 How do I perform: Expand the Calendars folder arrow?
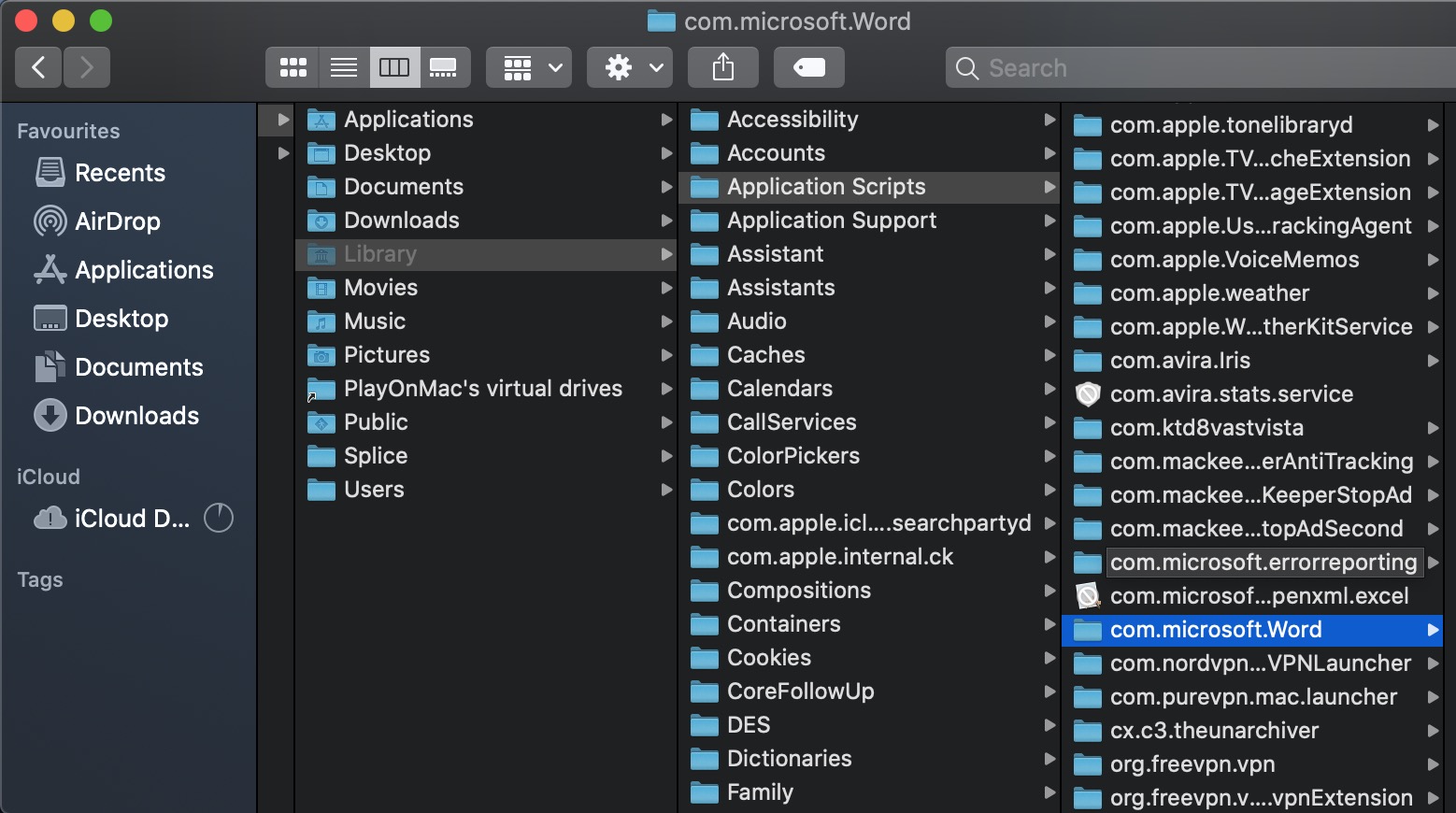point(1049,389)
